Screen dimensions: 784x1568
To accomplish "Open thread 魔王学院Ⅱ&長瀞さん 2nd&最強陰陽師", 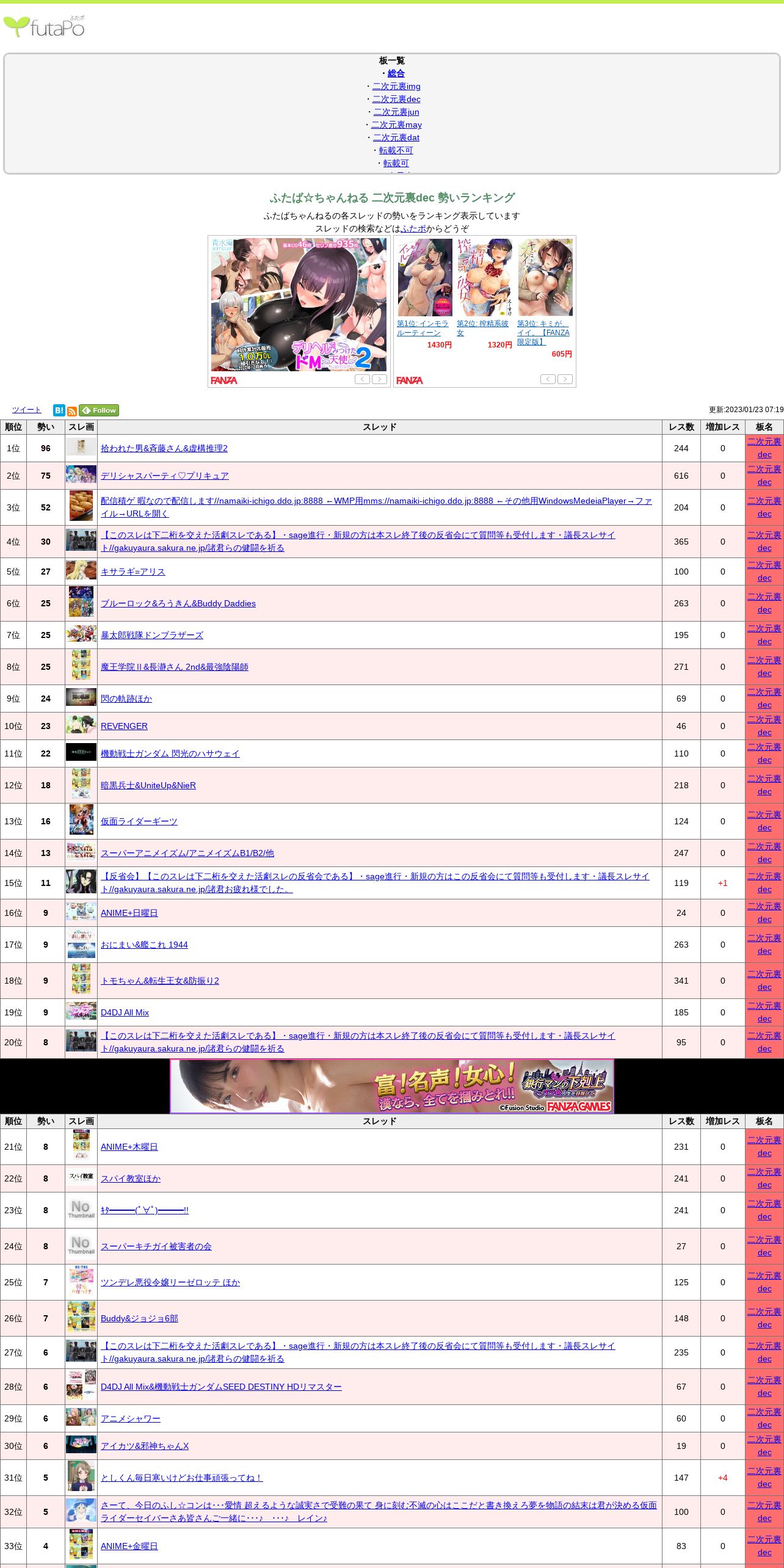I will (x=175, y=667).
